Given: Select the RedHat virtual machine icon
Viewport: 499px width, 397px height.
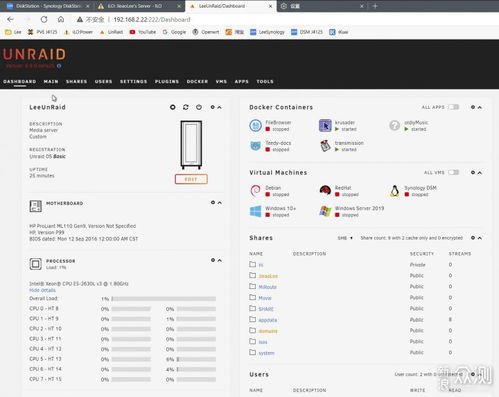Looking at the screenshot, I should click(x=325, y=190).
